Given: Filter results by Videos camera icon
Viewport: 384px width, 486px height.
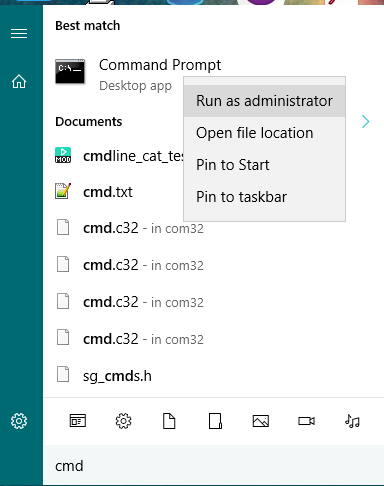Looking at the screenshot, I should [x=306, y=421].
